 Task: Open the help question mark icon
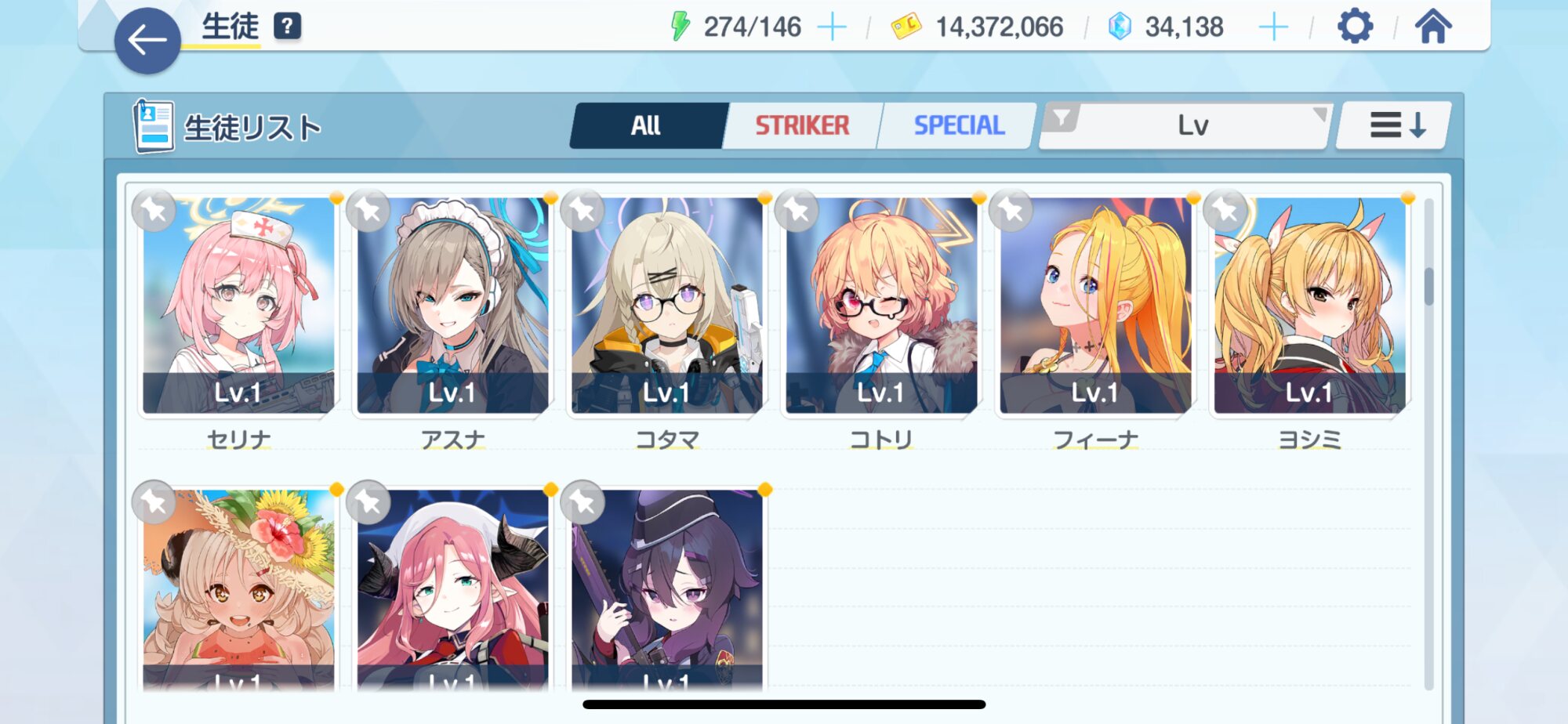287,27
